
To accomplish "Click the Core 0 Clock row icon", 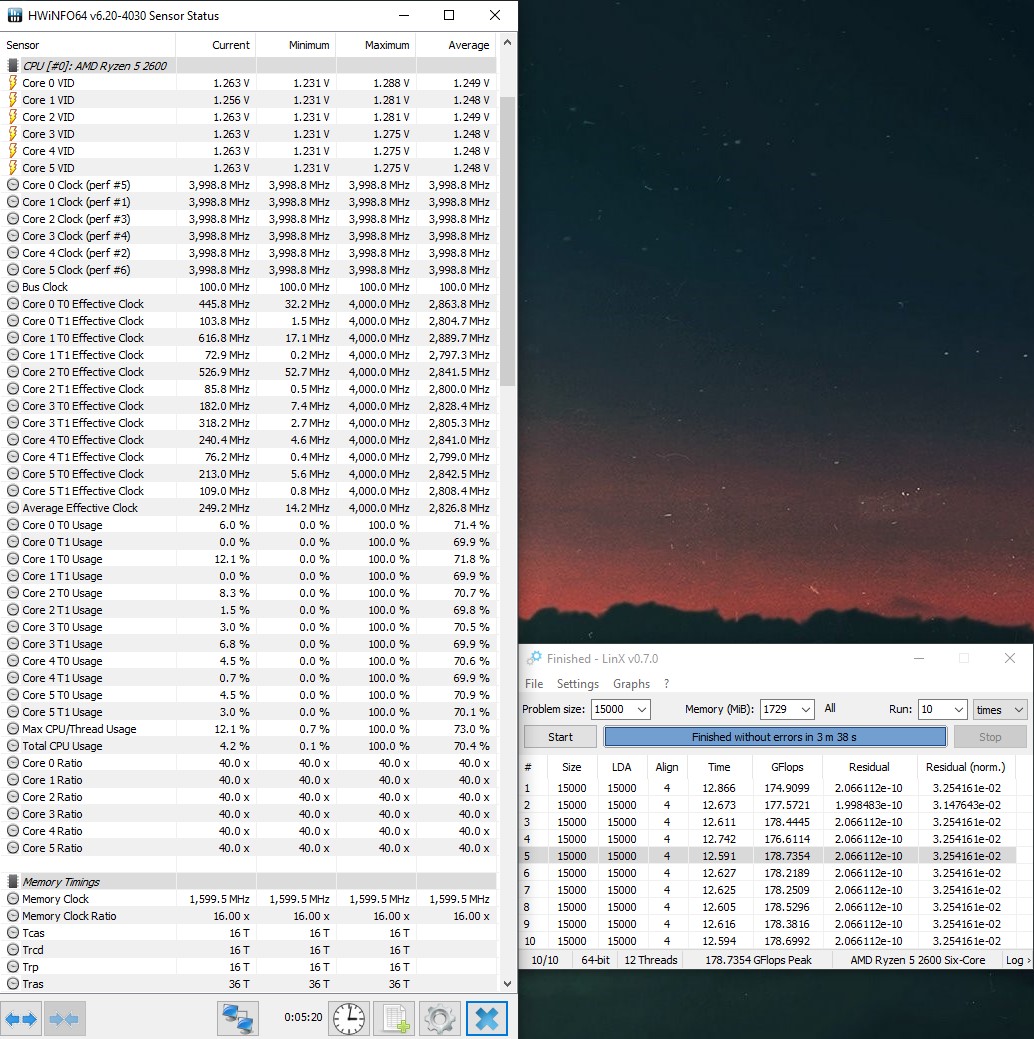I will coord(13,185).
